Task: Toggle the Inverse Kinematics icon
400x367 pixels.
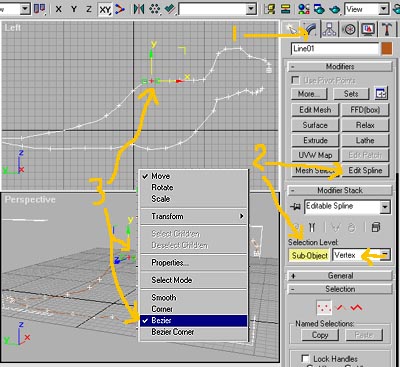Action: [119, 9]
